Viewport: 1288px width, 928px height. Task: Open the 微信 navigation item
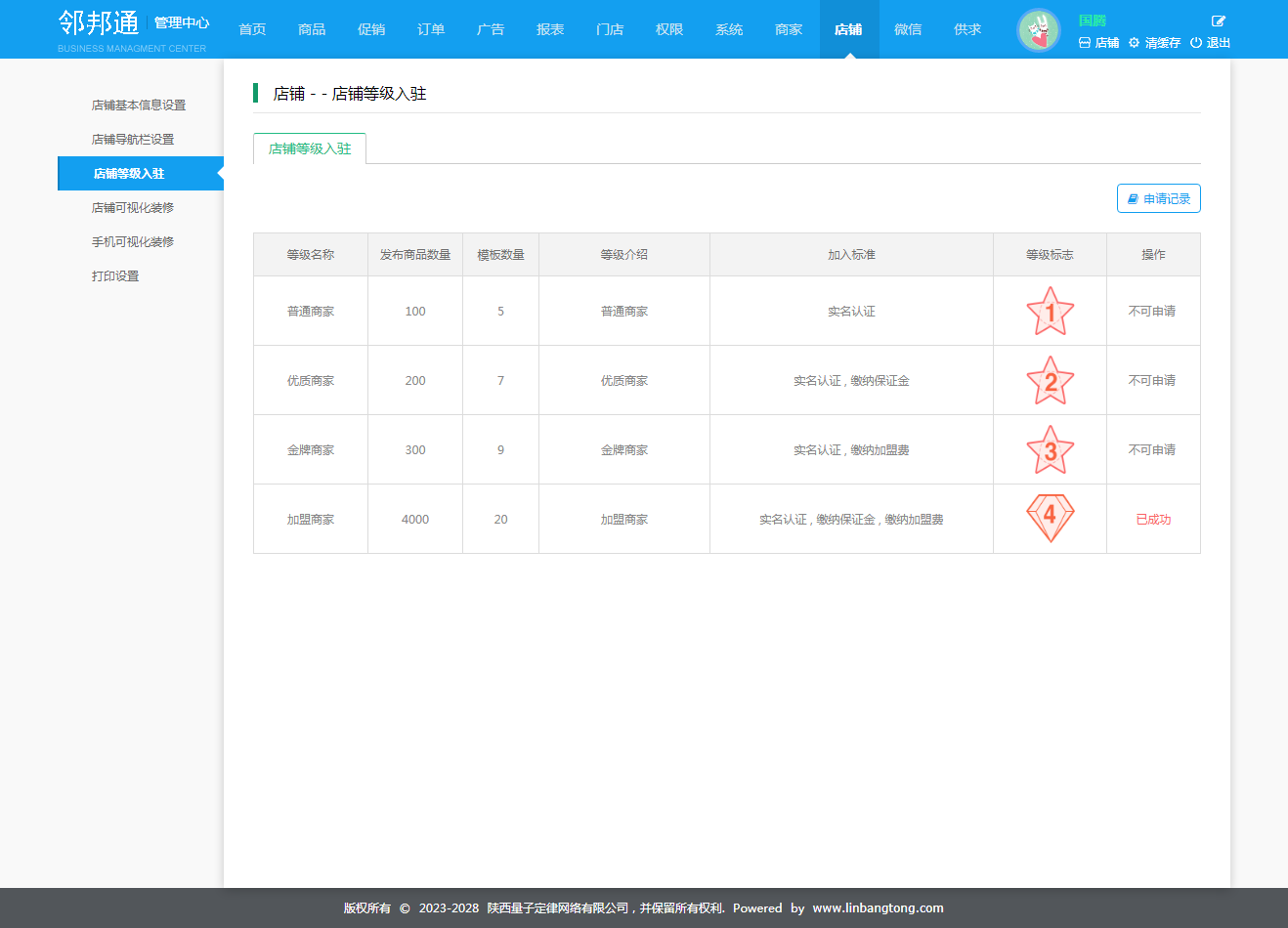tap(908, 29)
